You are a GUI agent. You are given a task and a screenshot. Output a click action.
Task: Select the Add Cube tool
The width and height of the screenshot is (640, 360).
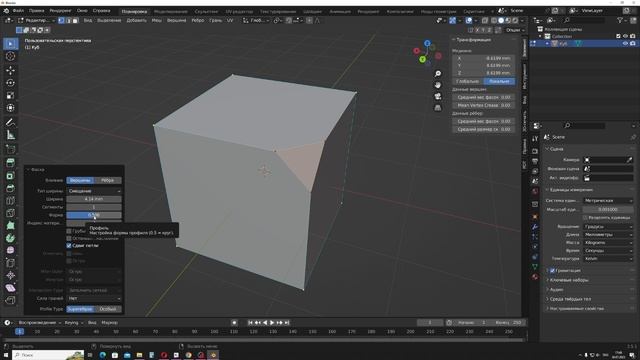pos(11,149)
